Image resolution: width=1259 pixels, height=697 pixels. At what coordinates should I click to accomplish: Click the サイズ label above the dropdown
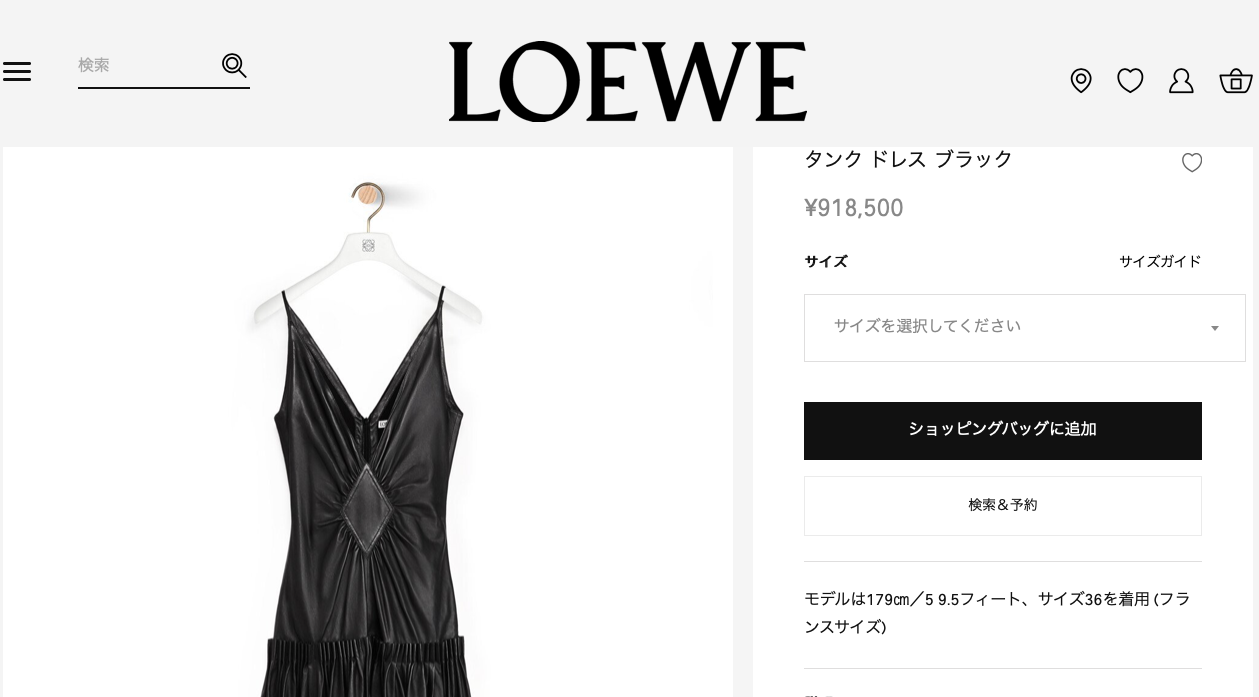(x=826, y=261)
